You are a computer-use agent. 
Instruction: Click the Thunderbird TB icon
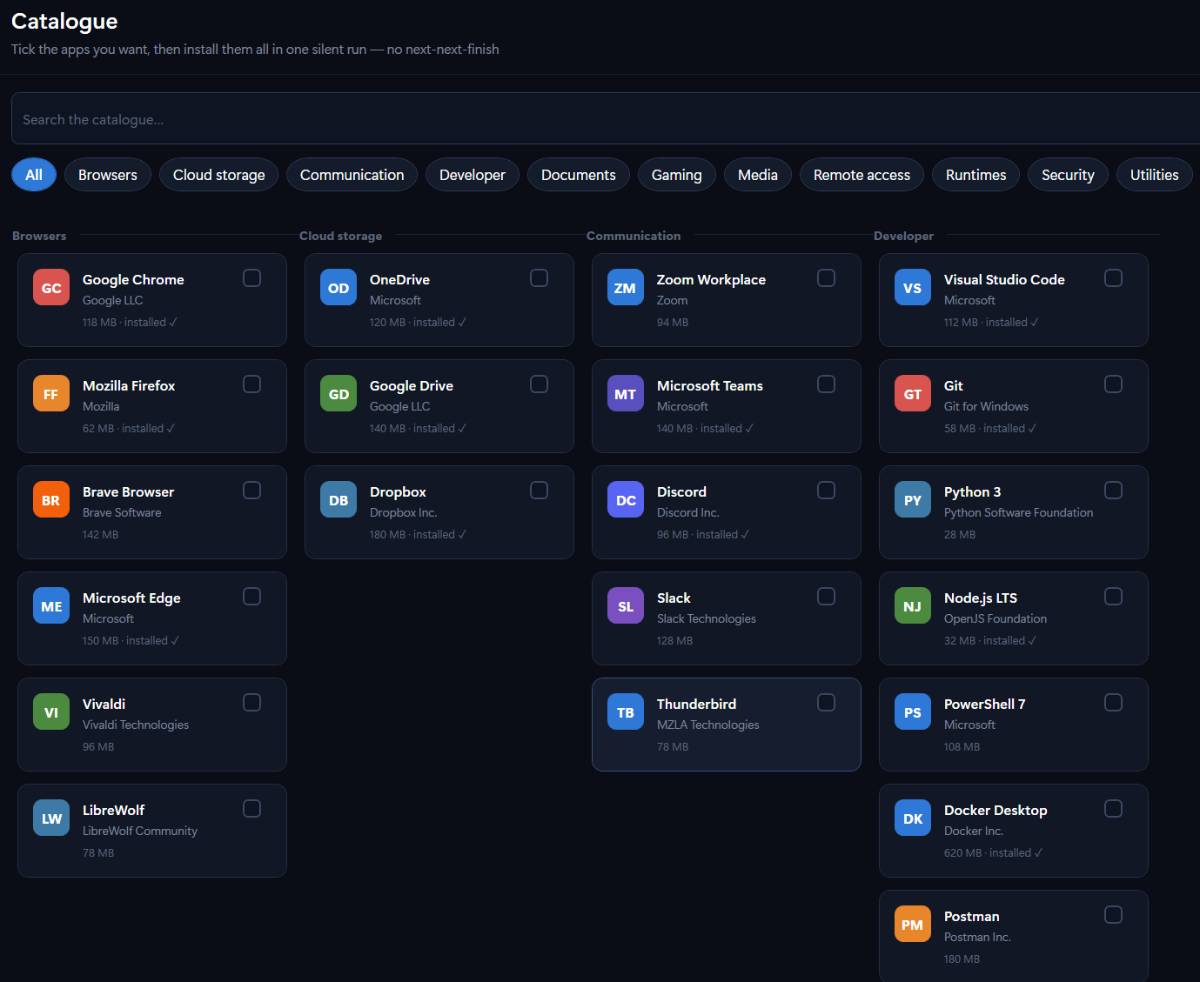[625, 712]
